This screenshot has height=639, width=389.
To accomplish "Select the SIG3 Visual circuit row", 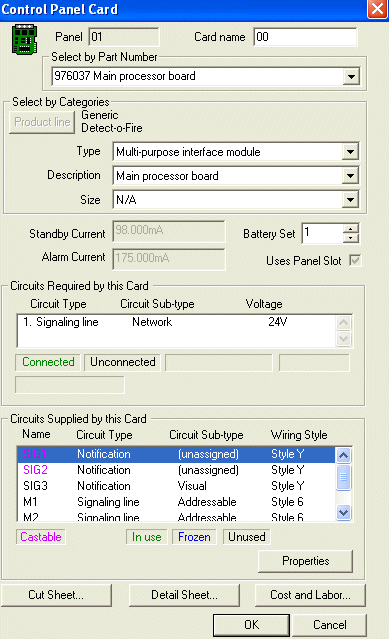I will [x=176, y=486].
